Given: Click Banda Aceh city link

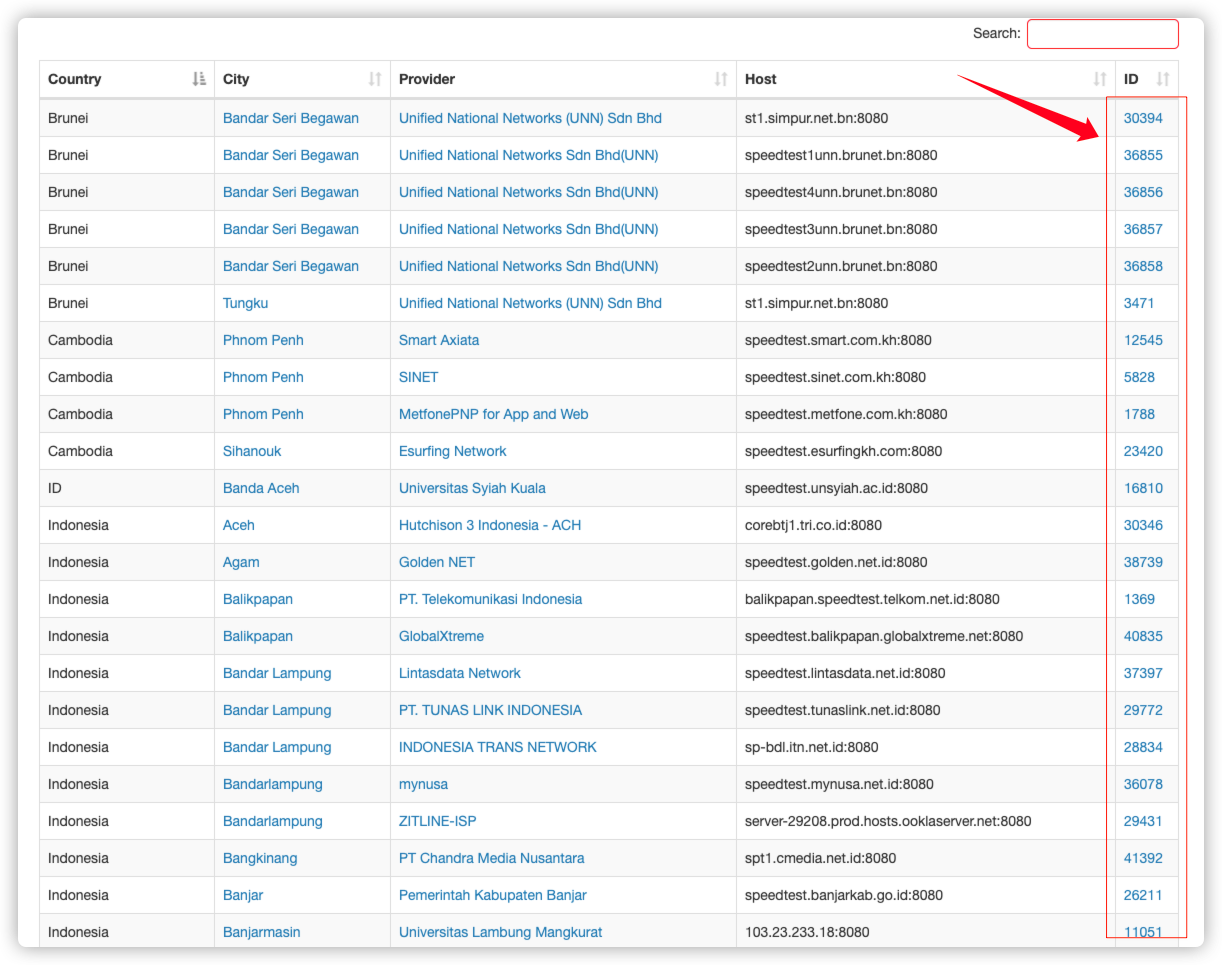Looking at the screenshot, I should point(261,488).
